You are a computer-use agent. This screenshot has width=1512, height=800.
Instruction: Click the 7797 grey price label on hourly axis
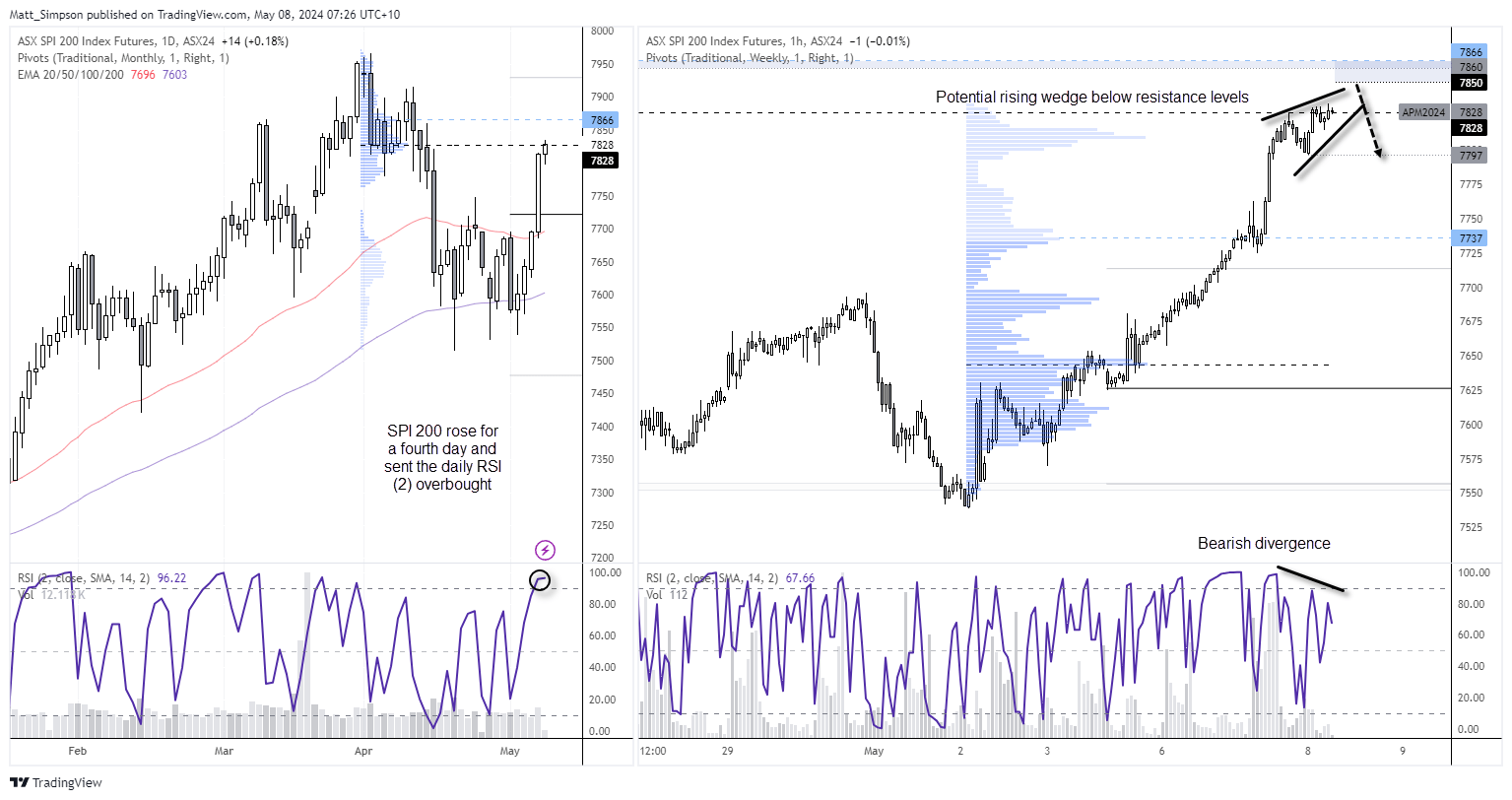coord(1471,156)
